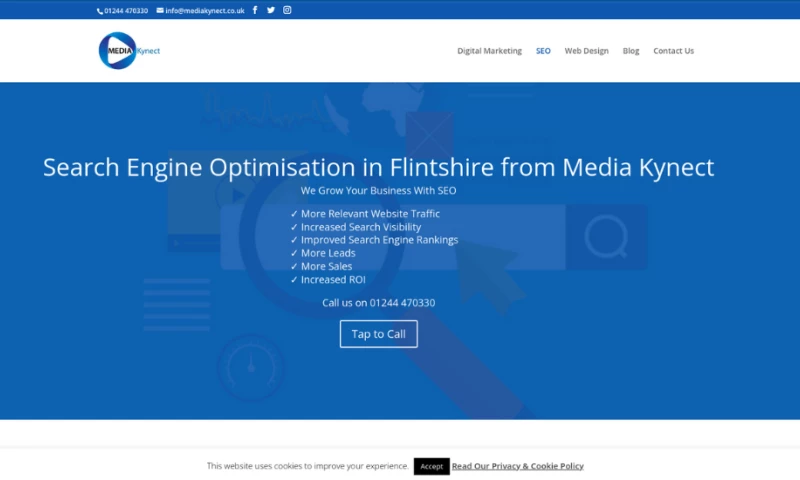Open the Blog navigation link

[x=631, y=51]
